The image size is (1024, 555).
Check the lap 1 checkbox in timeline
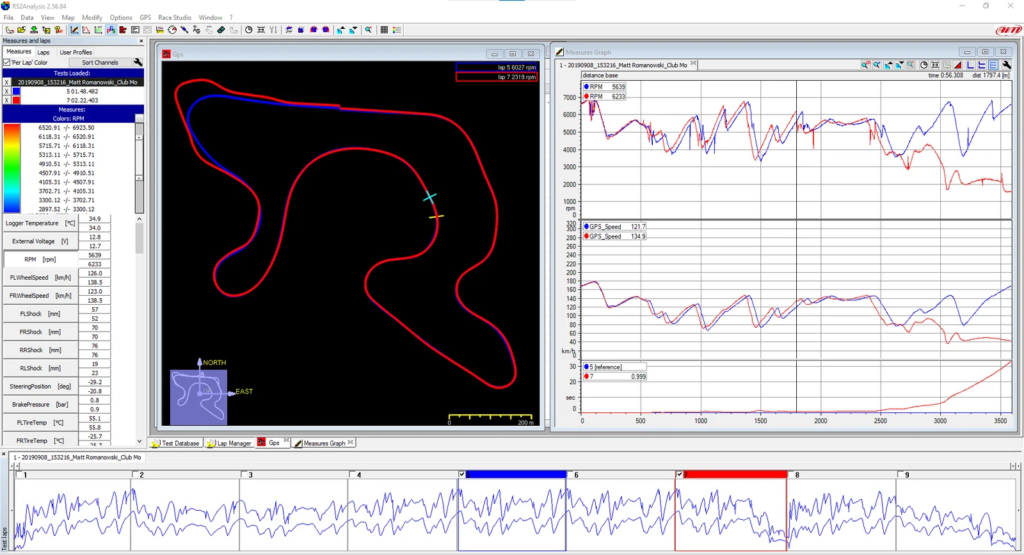[19, 475]
